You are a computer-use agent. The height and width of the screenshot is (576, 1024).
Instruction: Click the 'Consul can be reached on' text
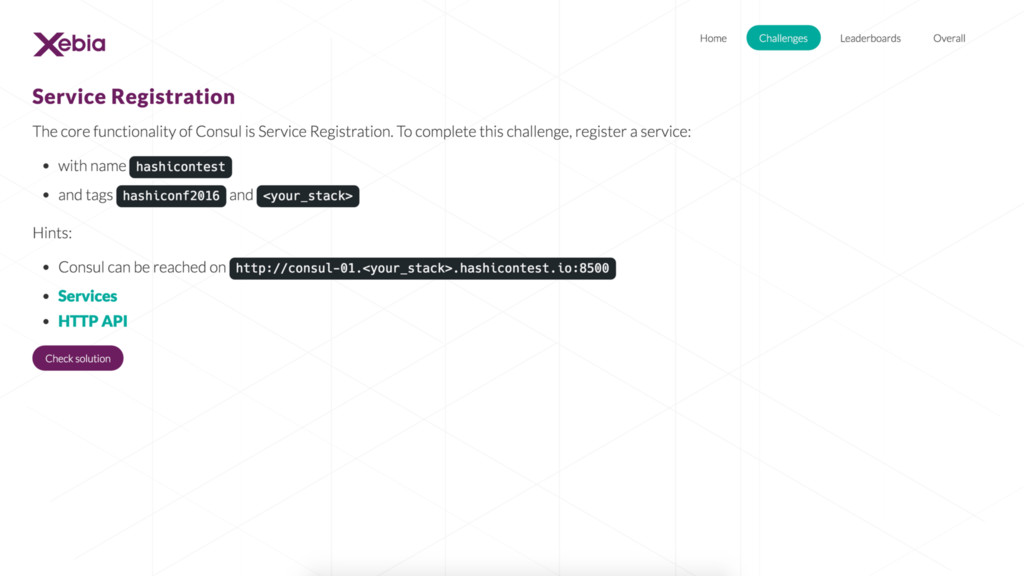[x=142, y=267]
